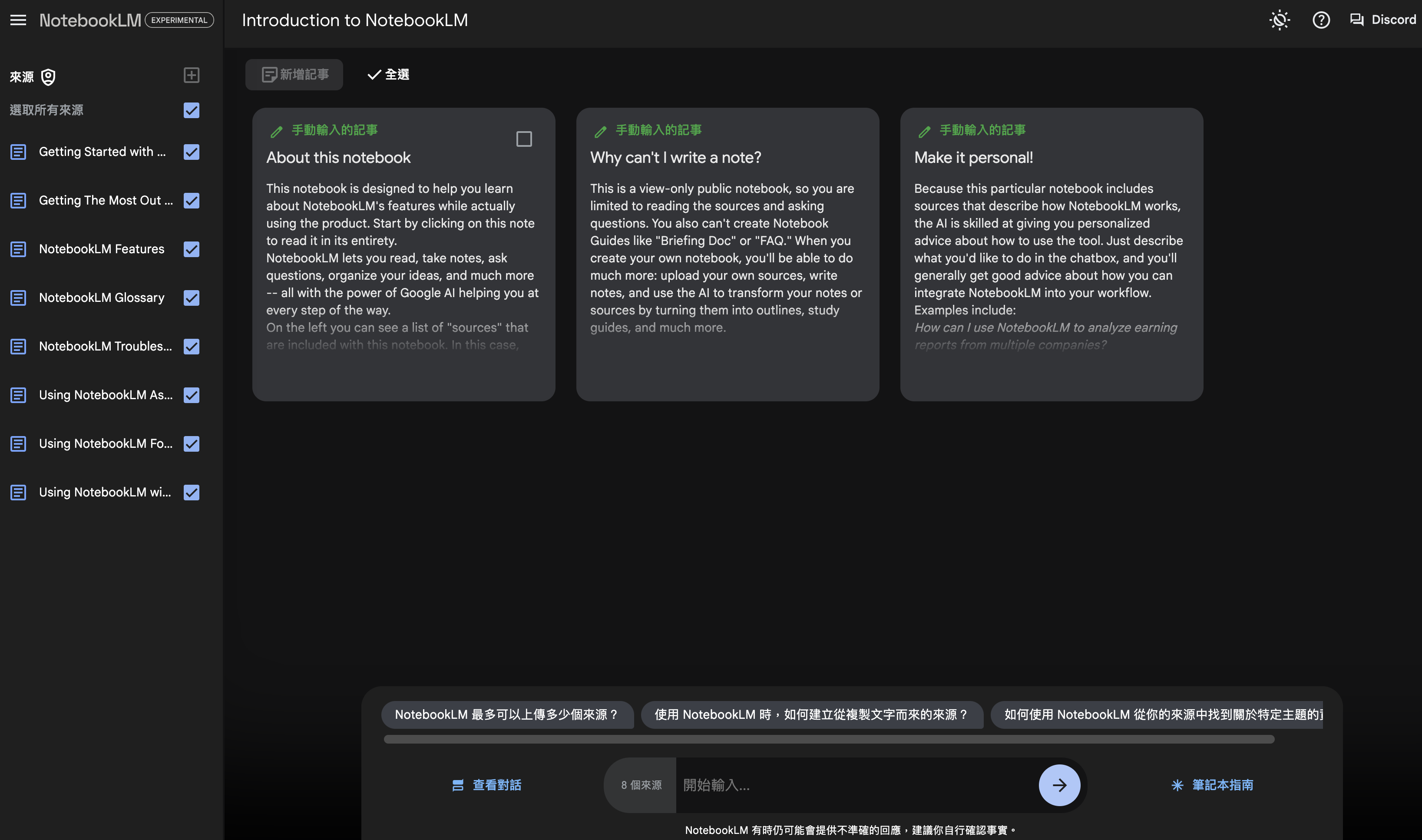
Task: Open source Using NotebookLM Fo...
Action: [x=106, y=444]
